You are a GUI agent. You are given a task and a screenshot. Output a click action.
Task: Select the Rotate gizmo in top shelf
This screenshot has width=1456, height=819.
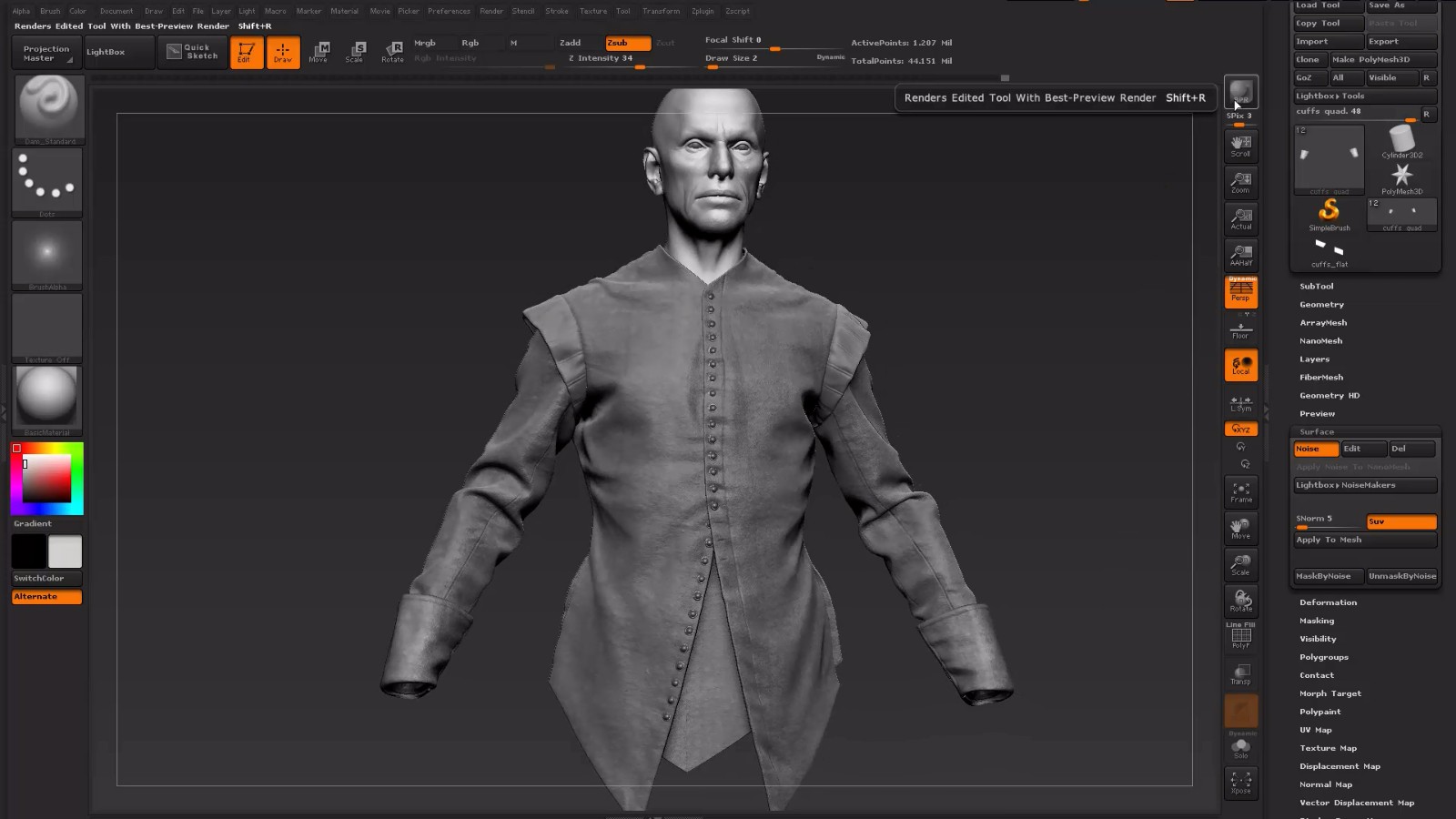pyautogui.click(x=392, y=52)
